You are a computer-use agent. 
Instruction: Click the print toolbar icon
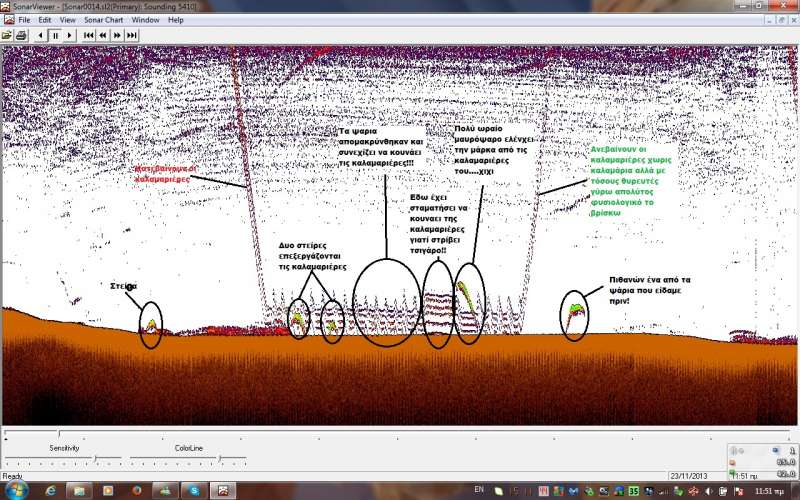[x=21, y=35]
